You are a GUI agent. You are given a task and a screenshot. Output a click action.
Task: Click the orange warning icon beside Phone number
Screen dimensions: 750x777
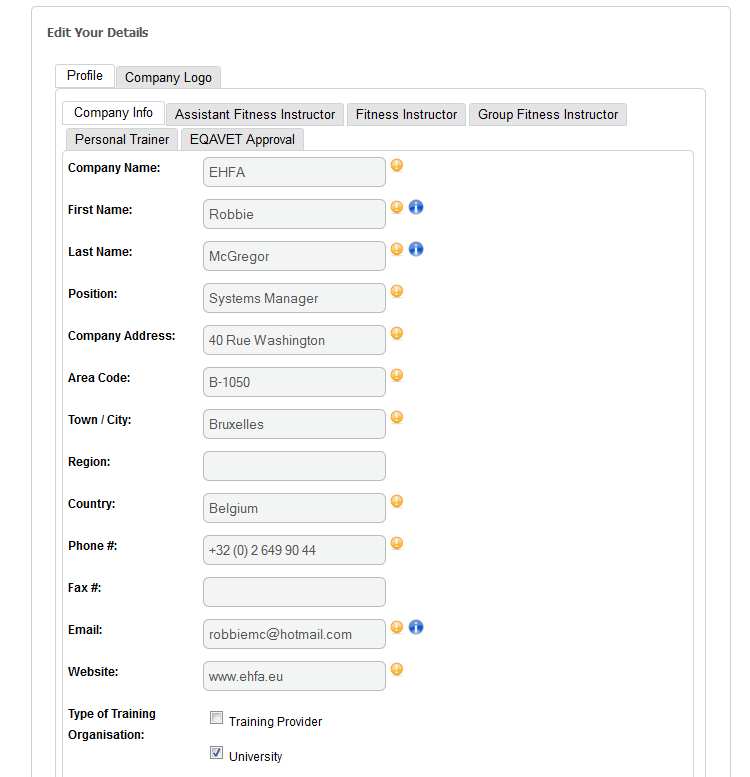tap(396, 543)
